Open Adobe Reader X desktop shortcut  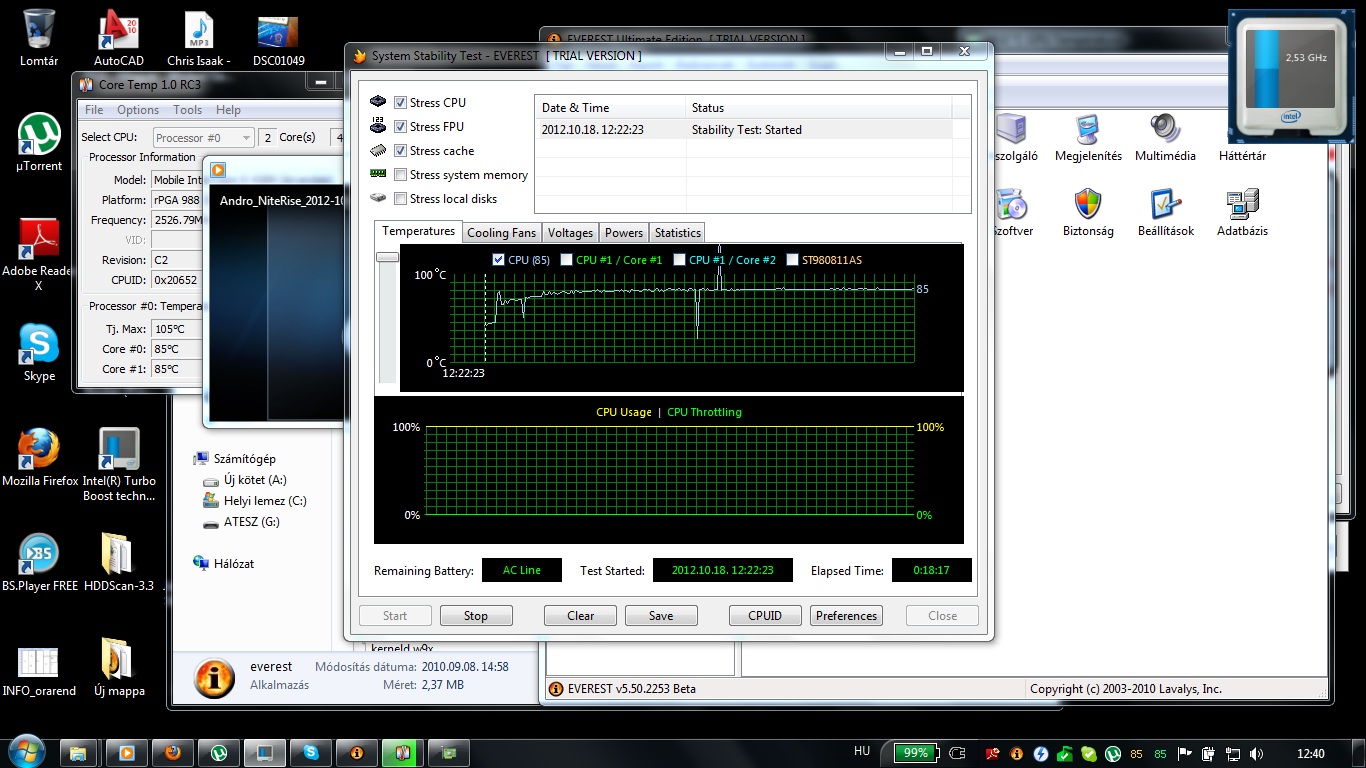(38, 254)
